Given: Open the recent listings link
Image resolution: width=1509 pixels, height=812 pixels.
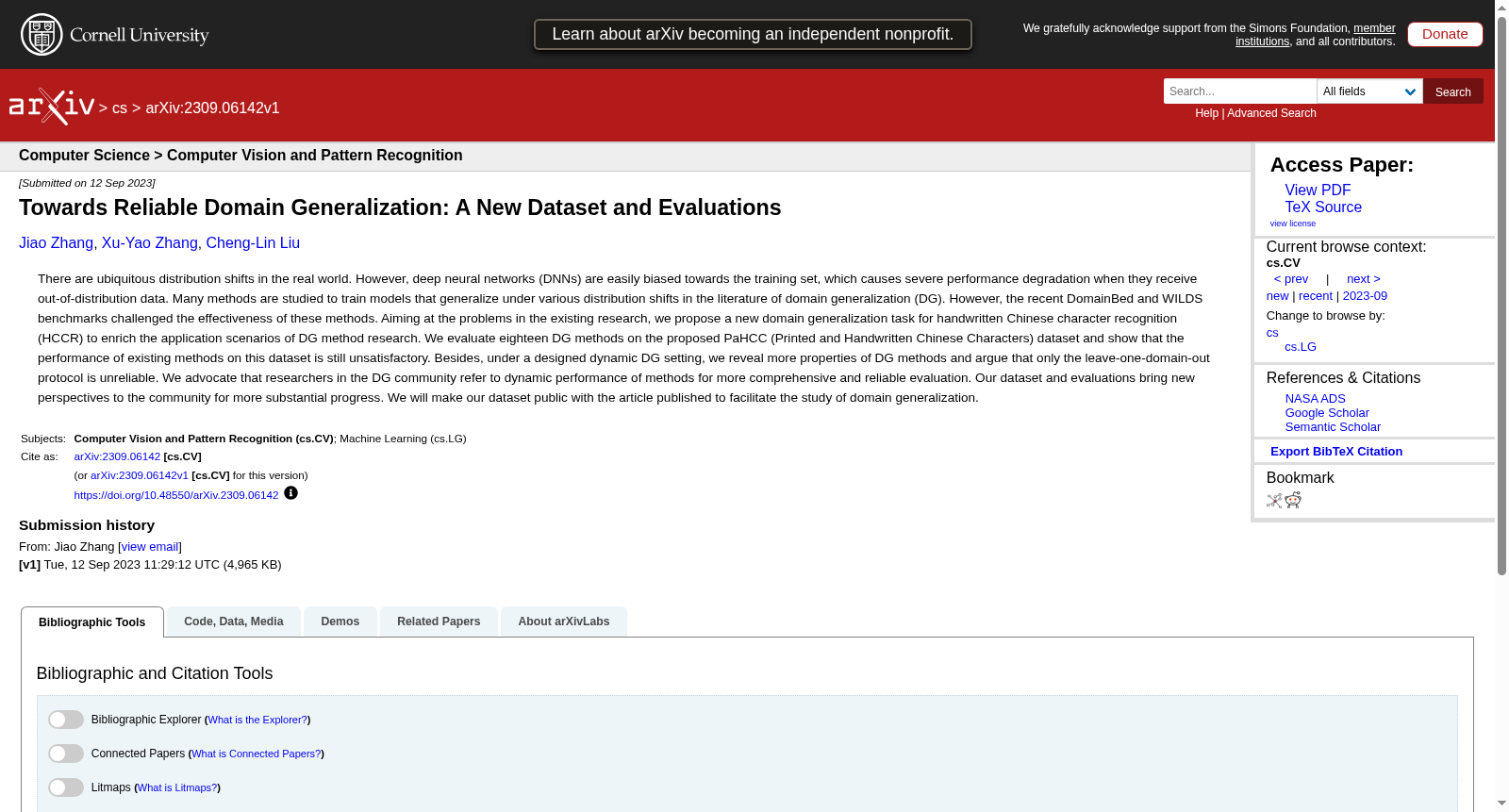Looking at the screenshot, I should pos(1316,296).
